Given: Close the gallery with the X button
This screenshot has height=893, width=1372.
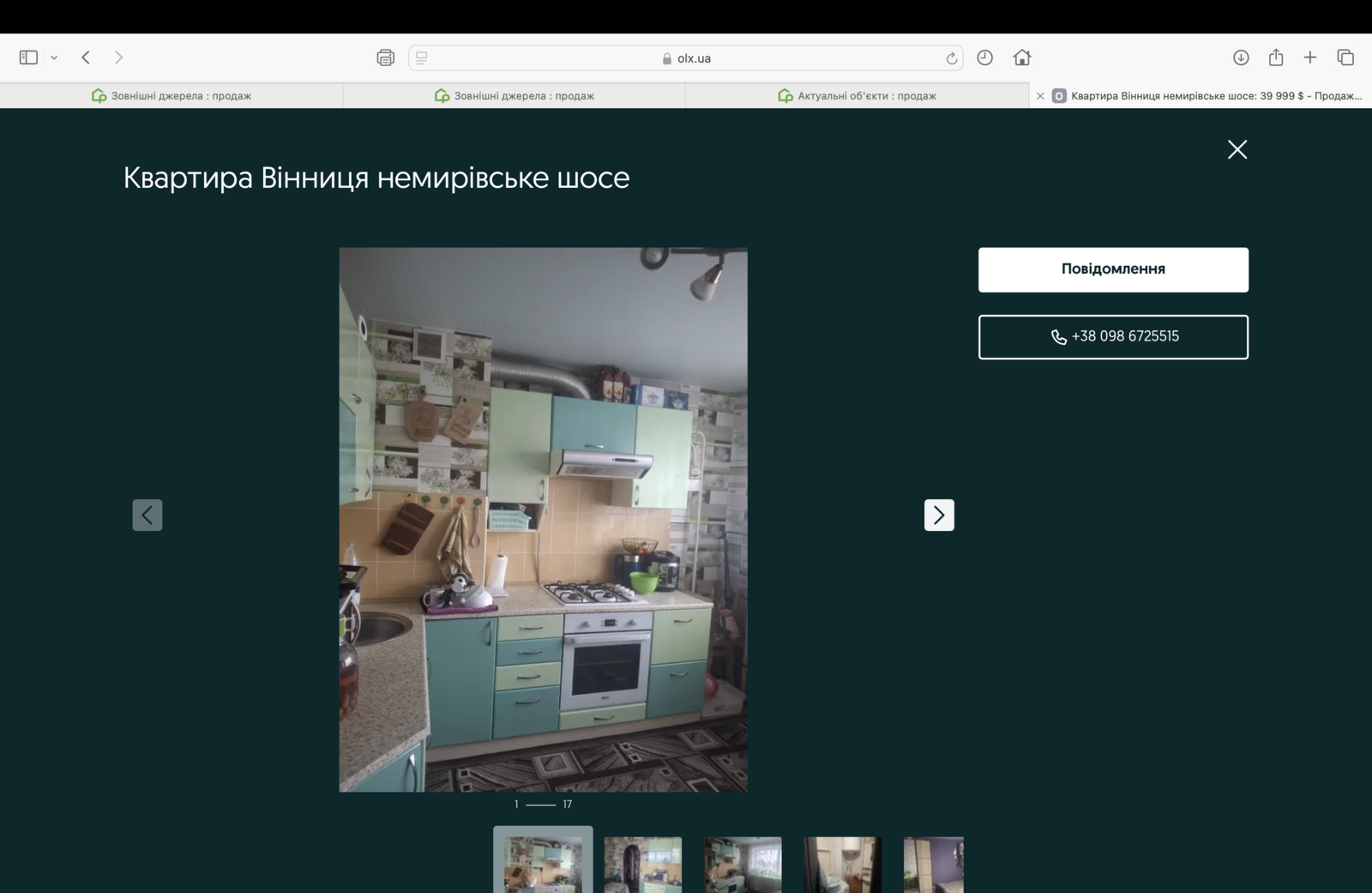Looking at the screenshot, I should click(1237, 149).
